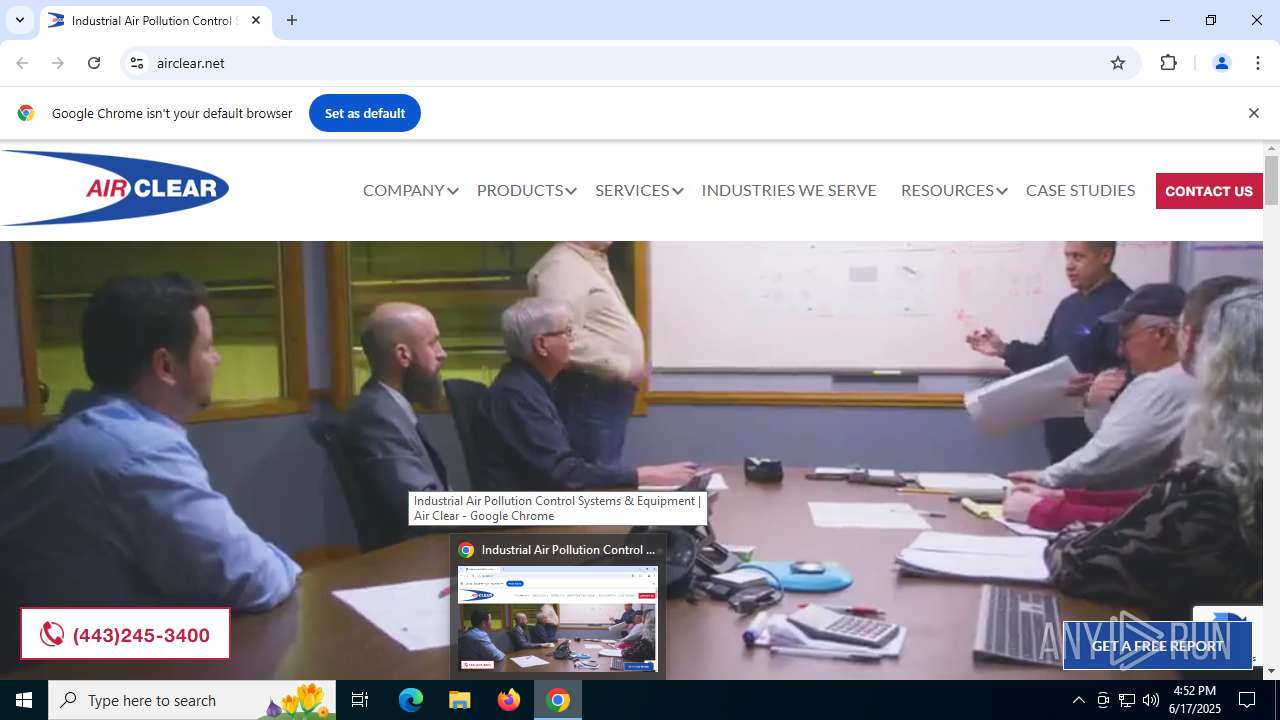Set Chrome as default browser
The height and width of the screenshot is (720, 1280).
point(365,113)
